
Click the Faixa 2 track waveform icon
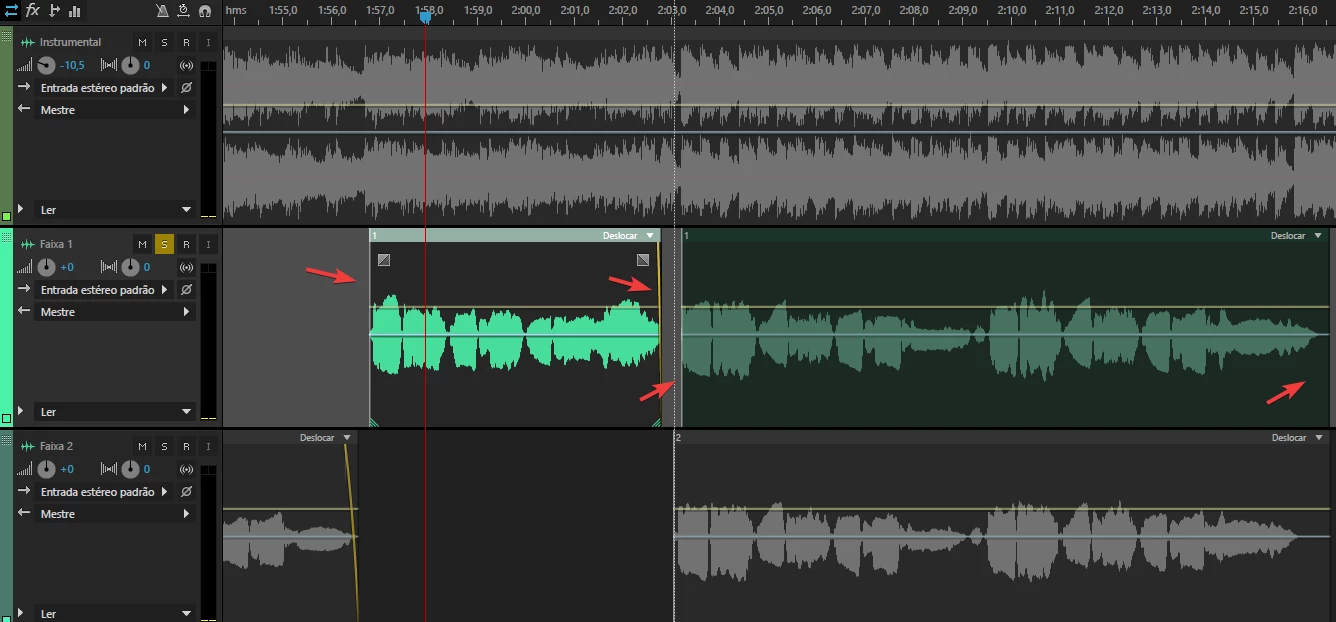pos(28,446)
